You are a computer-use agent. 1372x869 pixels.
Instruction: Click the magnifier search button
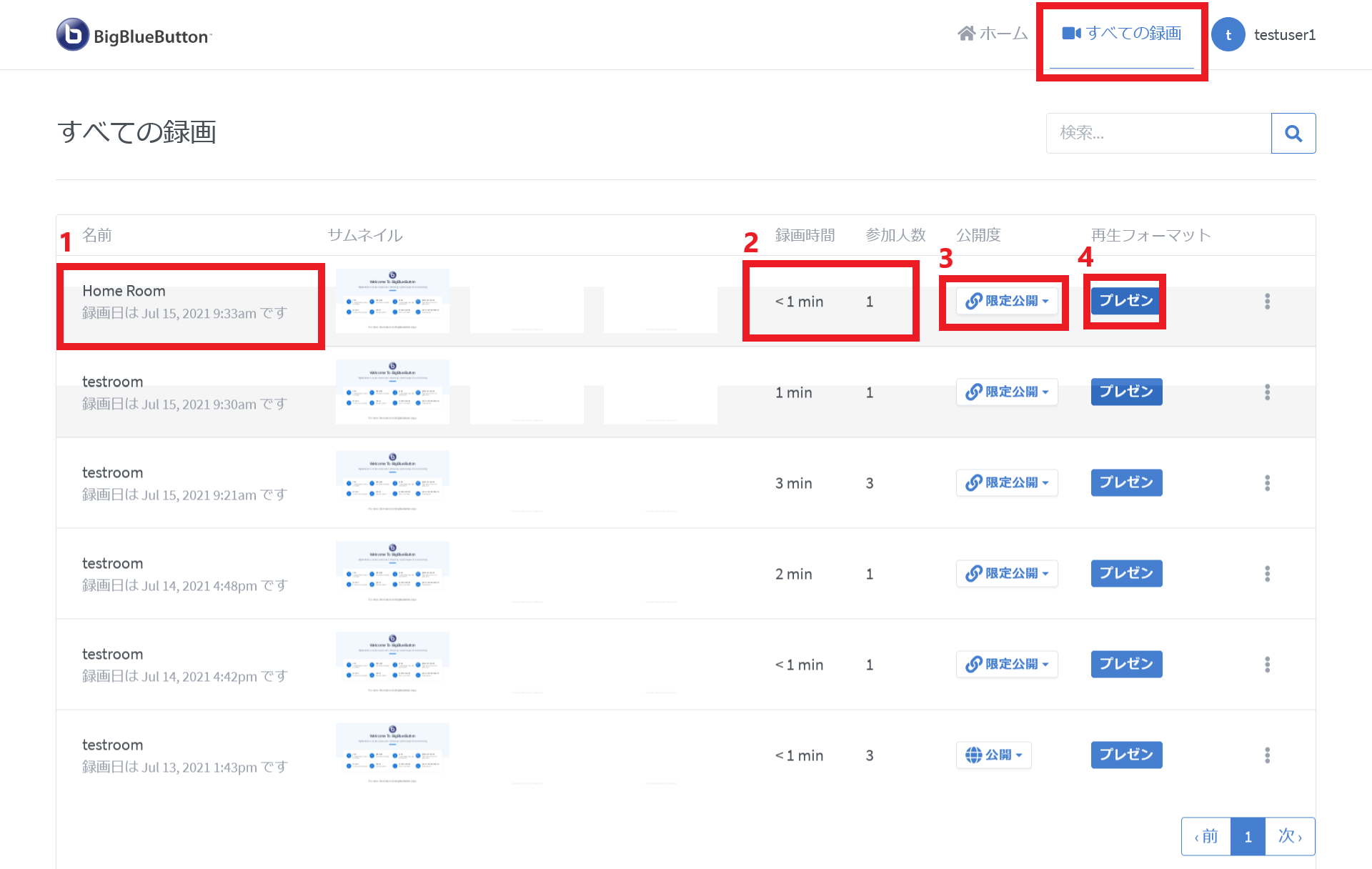[1293, 134]
